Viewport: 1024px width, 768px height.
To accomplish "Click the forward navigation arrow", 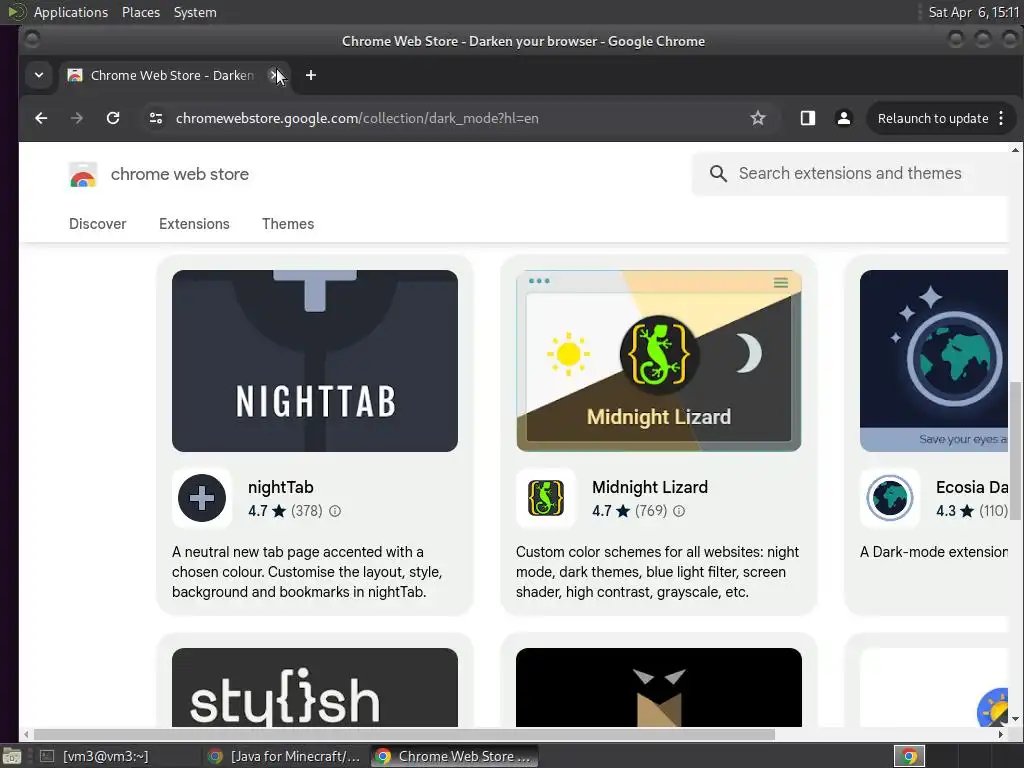I will click(76, 118).
